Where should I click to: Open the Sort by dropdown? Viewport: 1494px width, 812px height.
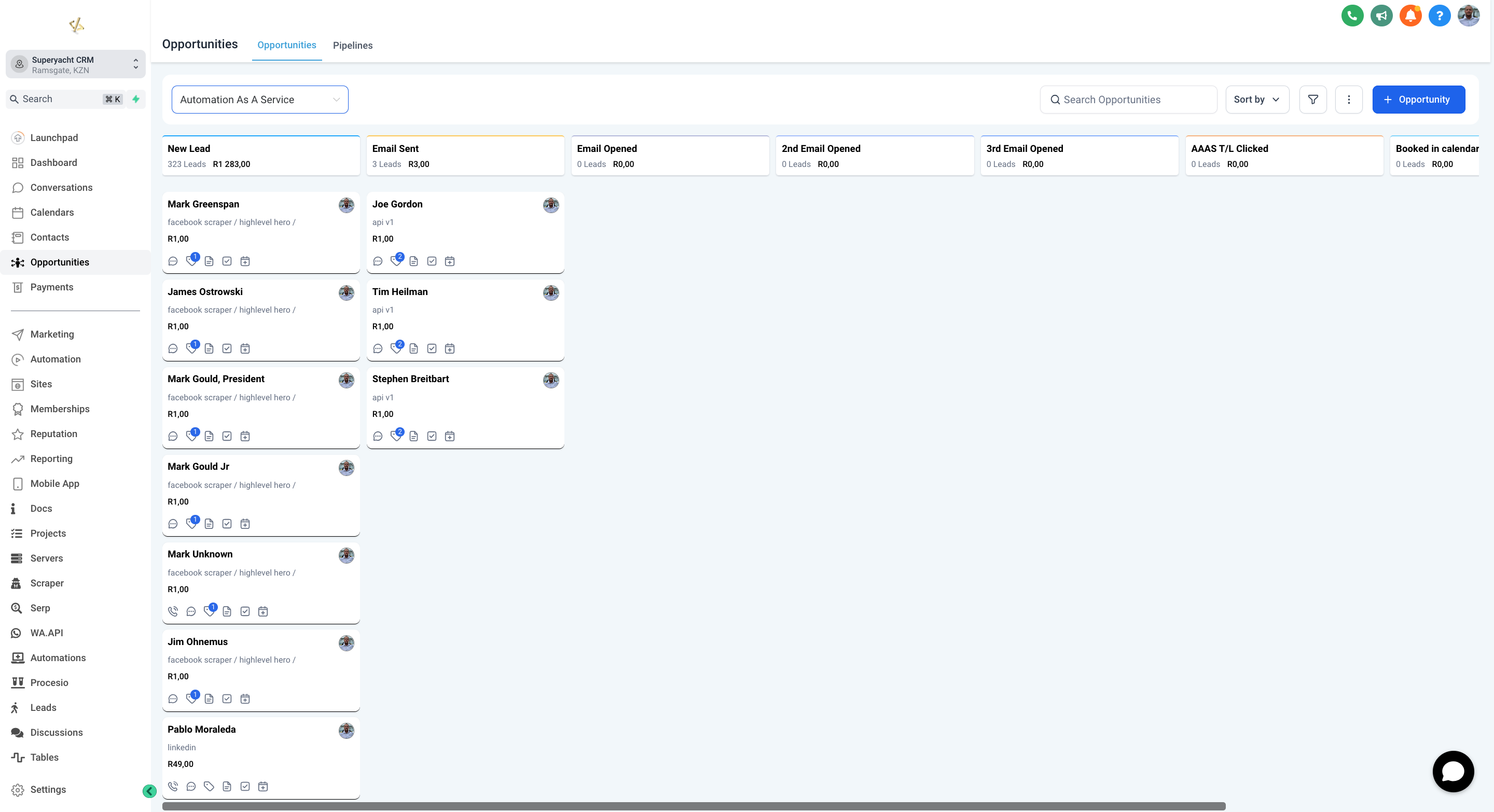coord(1257,100)
